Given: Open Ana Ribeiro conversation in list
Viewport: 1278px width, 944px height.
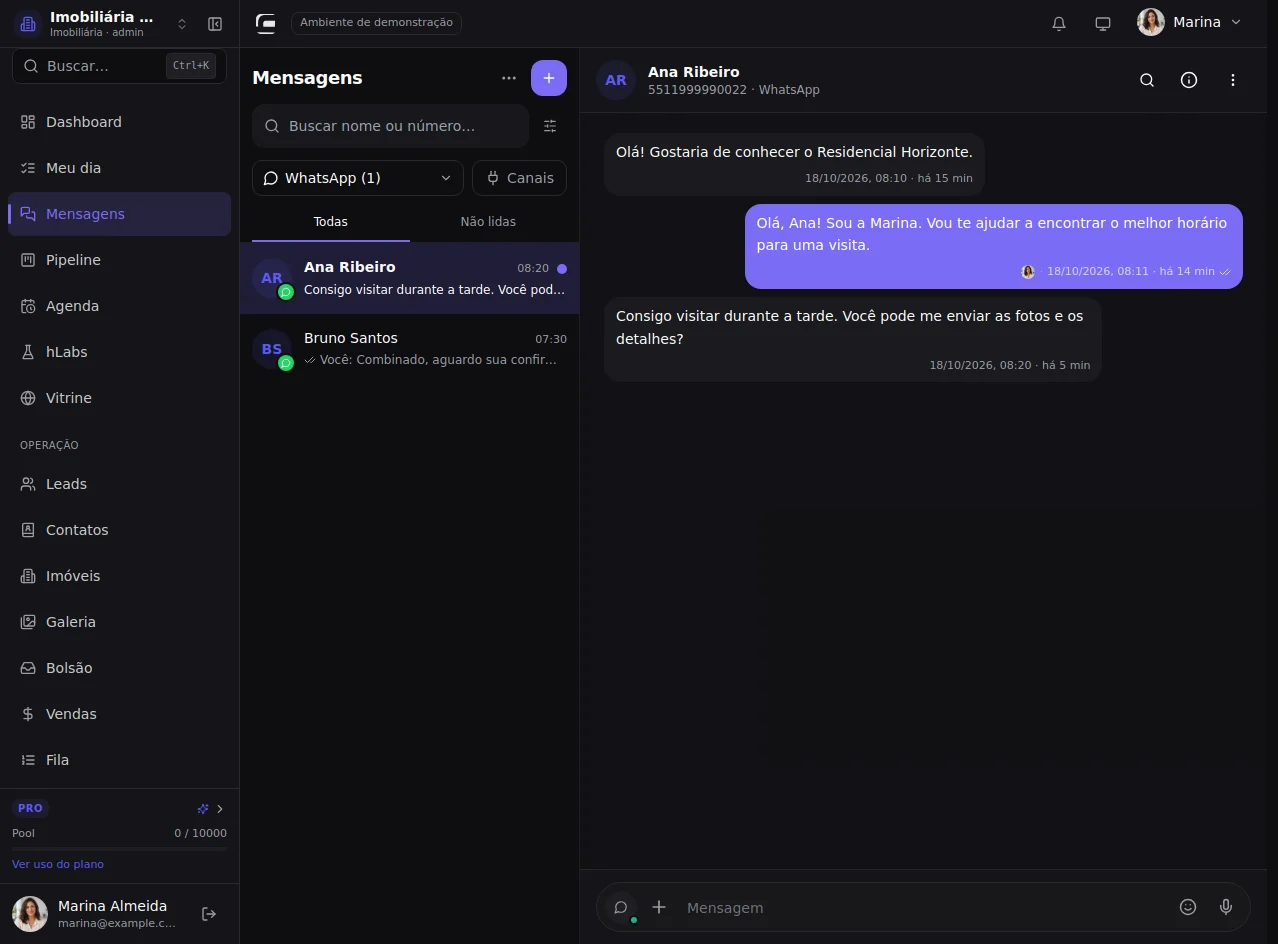Looking at the screenshot, I should click(409, 278).
